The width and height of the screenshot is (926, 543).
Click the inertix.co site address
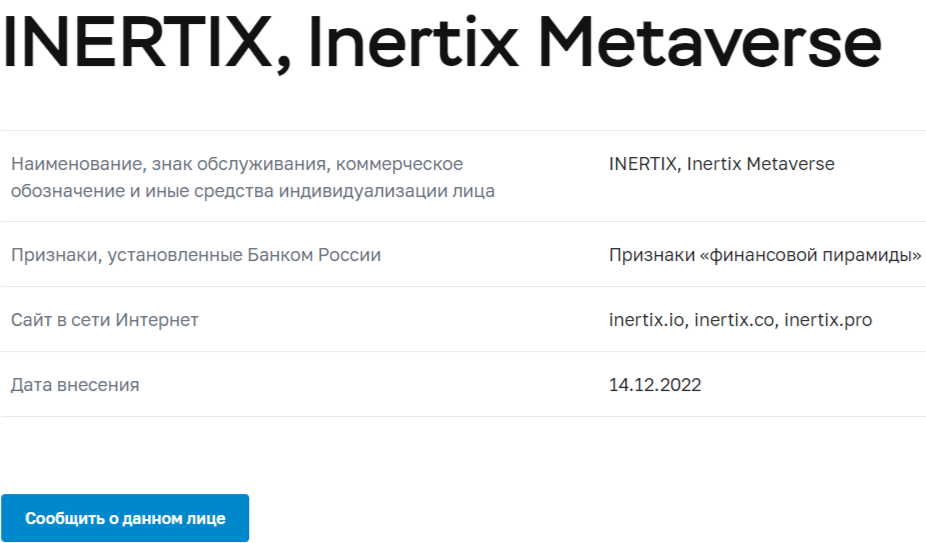[734, 320]
